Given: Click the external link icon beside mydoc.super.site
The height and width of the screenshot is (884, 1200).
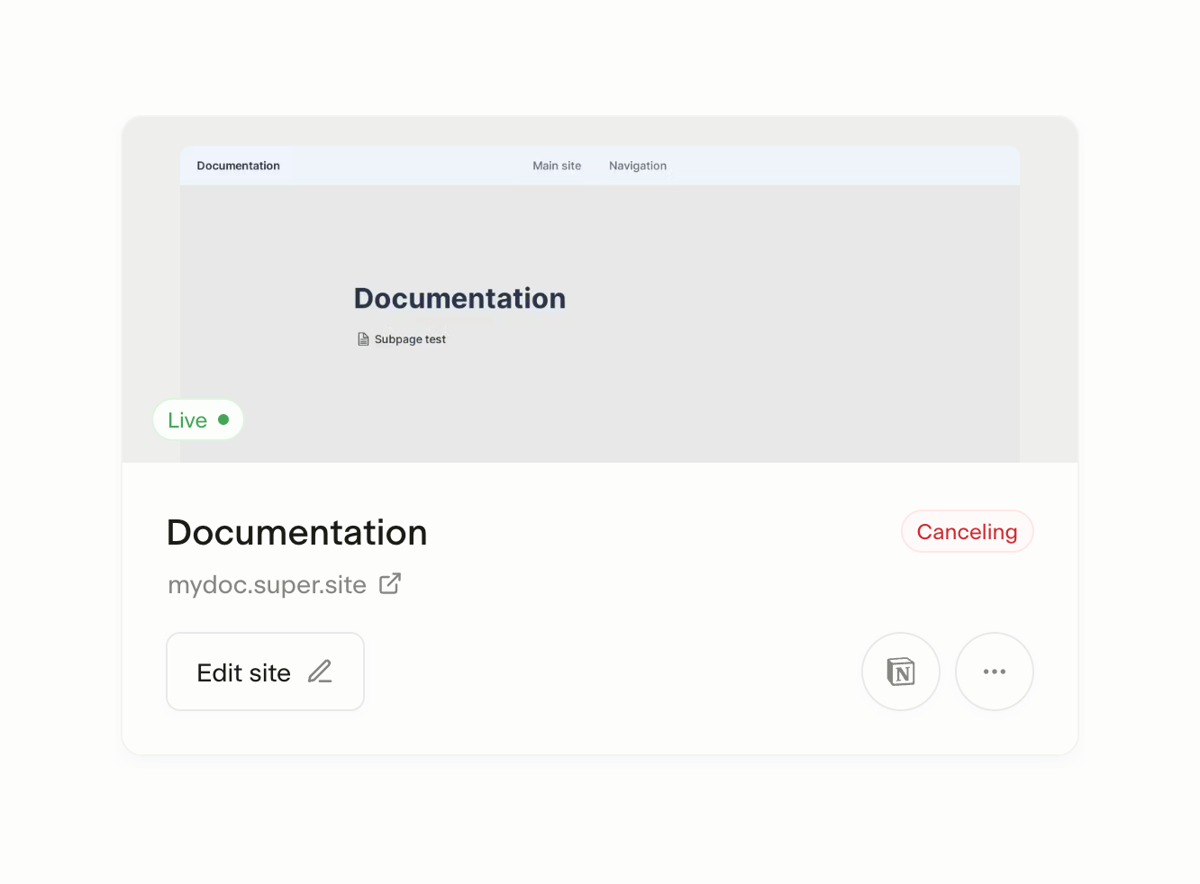Looking at the screenshot, I should click(390, 583).
